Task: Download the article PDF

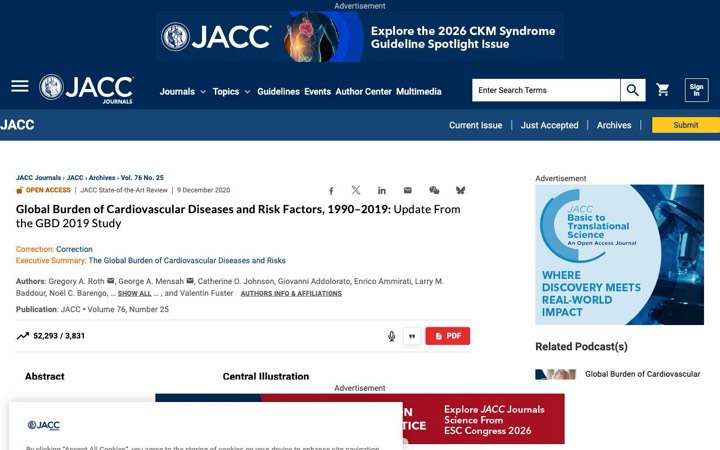Action: 448,336
